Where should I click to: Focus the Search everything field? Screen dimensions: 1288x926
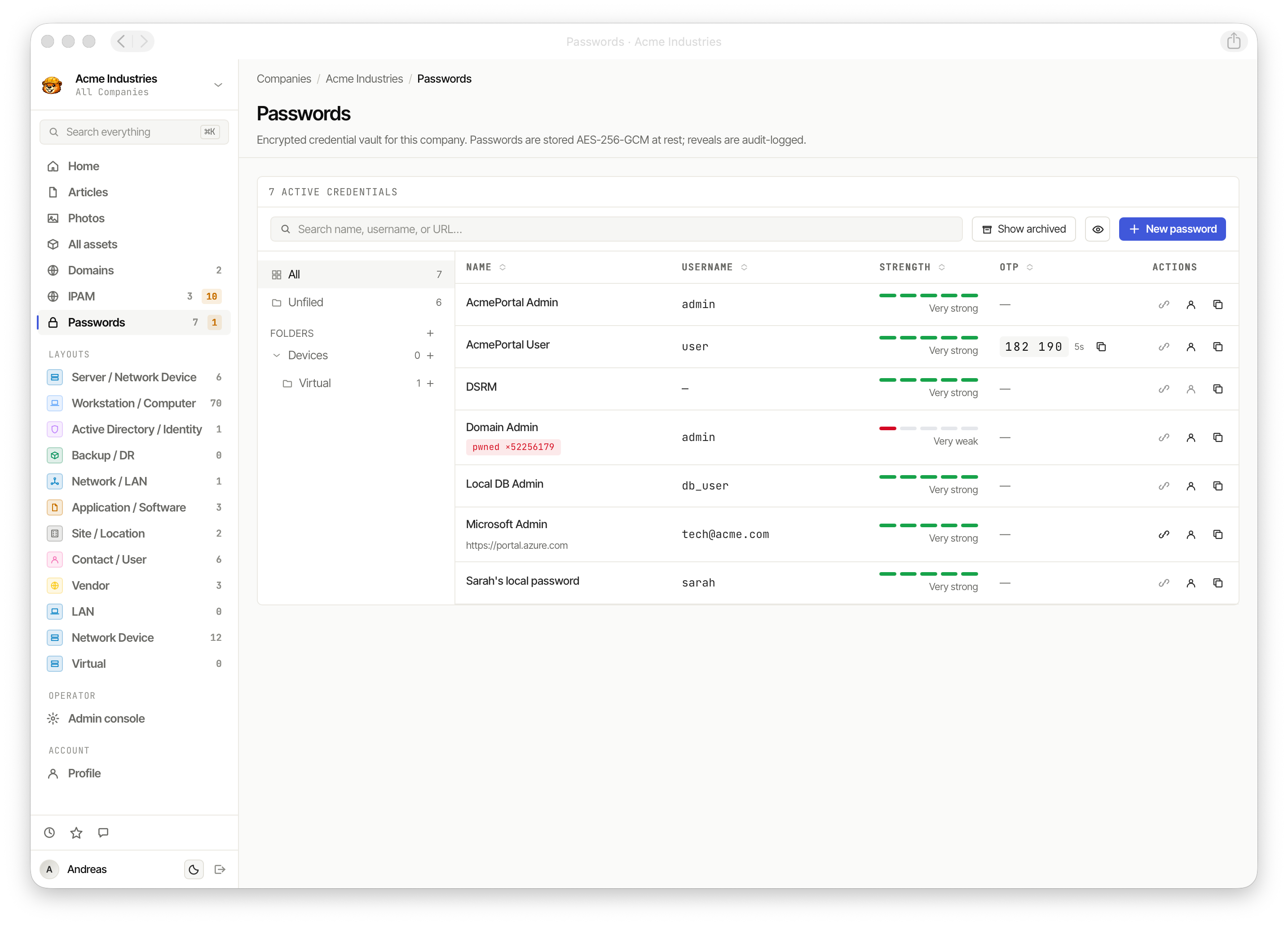(x=134, y=132)
